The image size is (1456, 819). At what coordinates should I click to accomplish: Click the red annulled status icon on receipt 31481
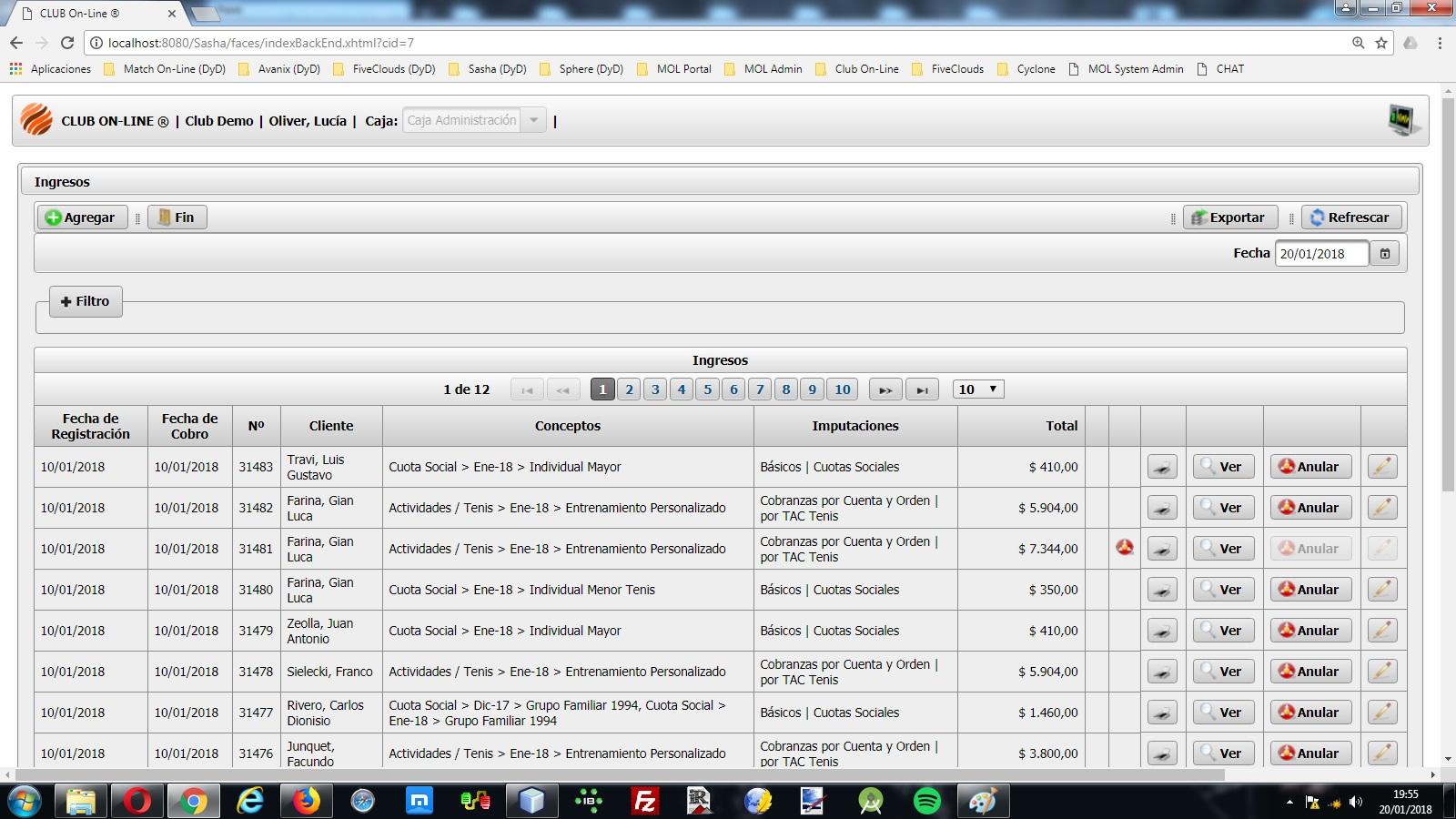(1125, 547)
